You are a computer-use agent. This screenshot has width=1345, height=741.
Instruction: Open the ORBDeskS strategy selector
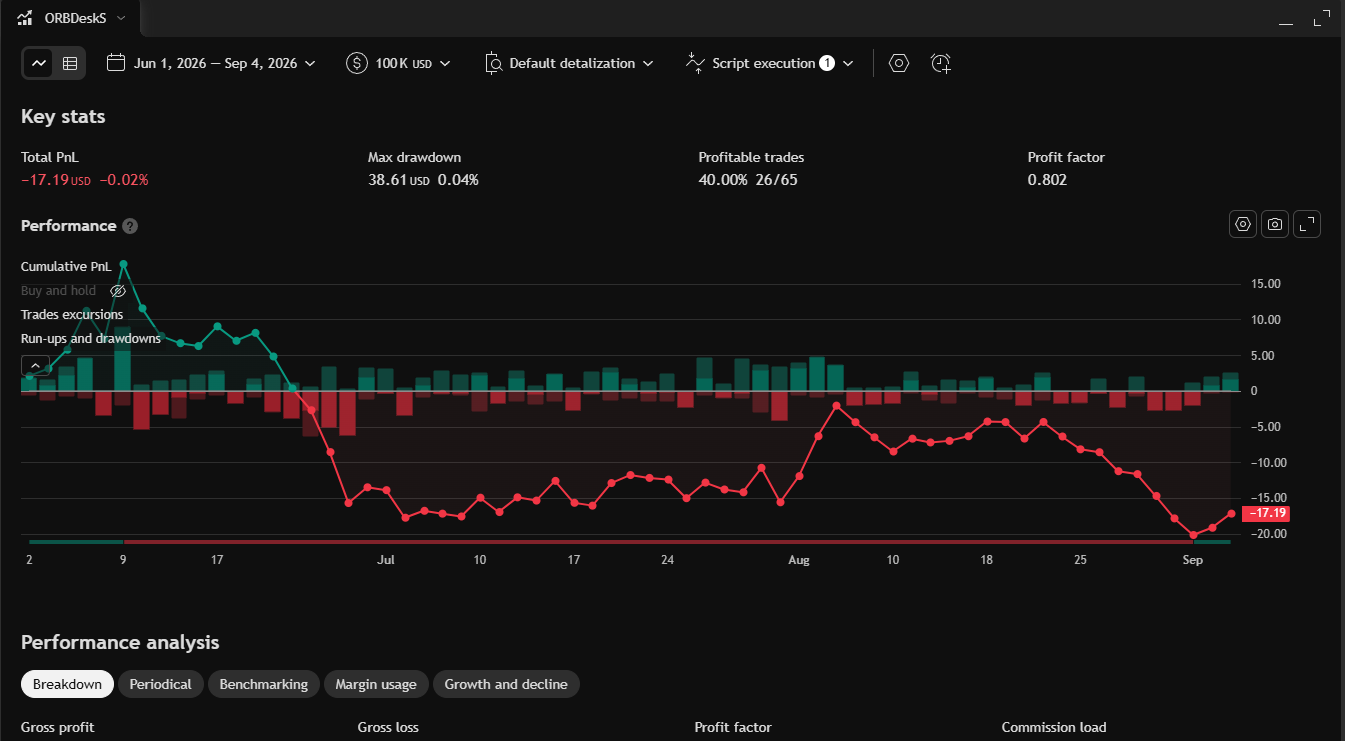(72, 18)
